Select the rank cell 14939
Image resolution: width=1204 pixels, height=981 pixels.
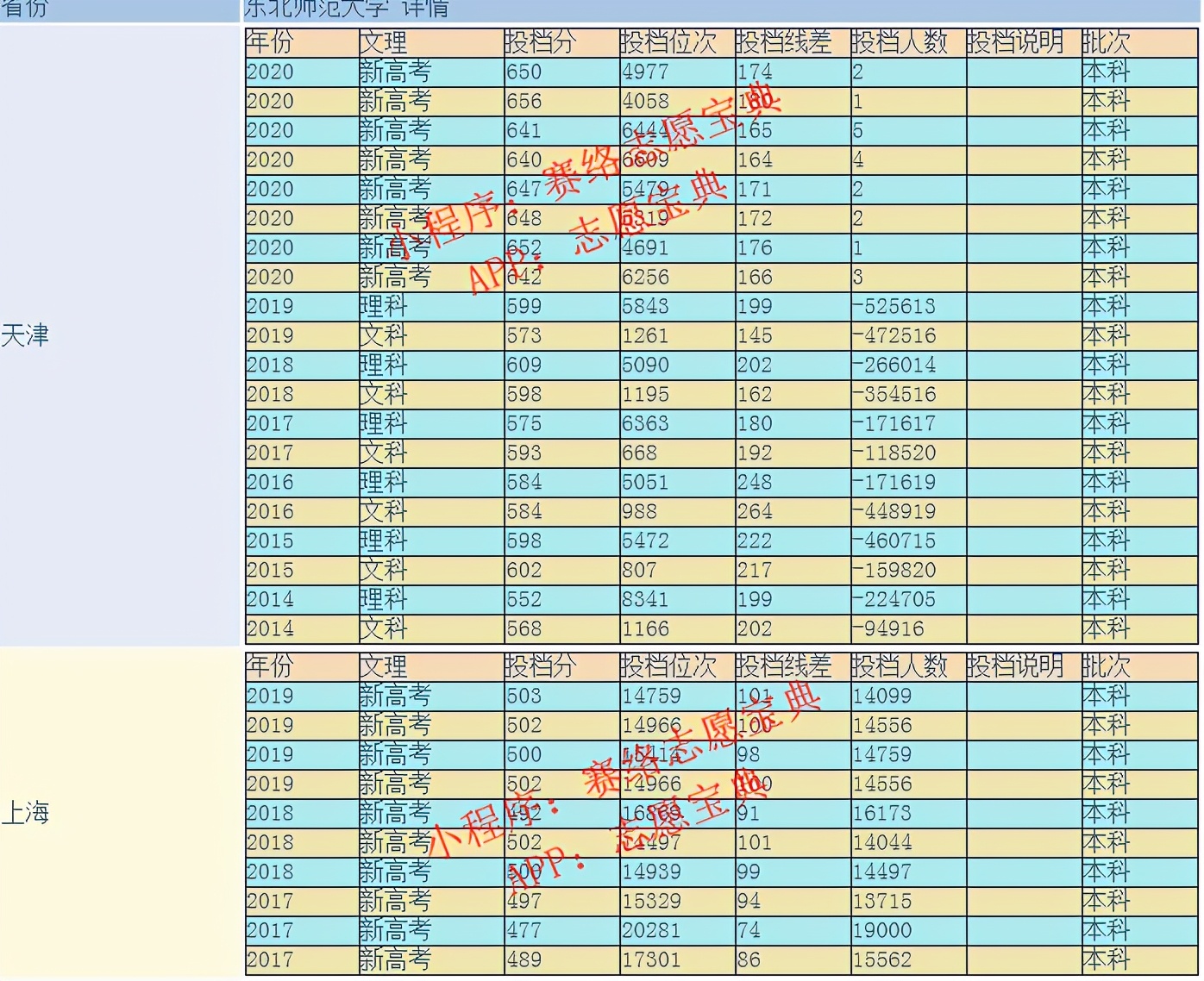(x=677, y=872)
